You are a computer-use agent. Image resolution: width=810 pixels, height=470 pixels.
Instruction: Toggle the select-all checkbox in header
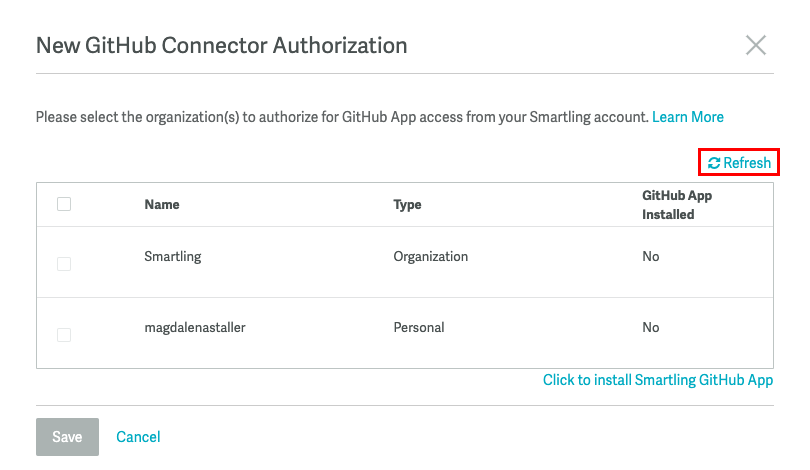(64, 204)
